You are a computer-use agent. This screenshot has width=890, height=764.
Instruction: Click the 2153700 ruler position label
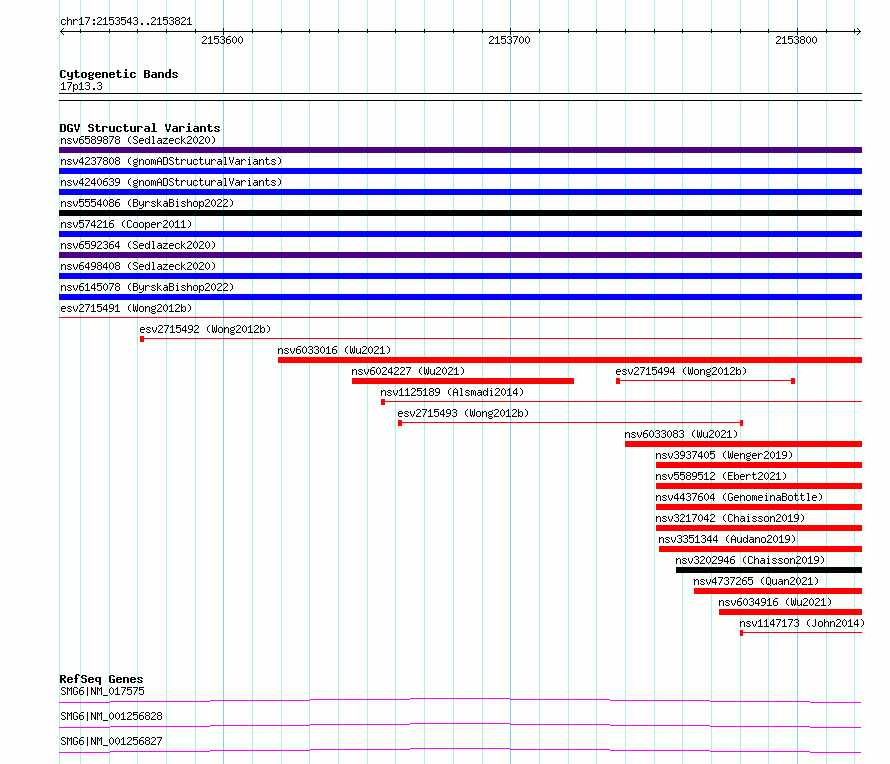509,40
